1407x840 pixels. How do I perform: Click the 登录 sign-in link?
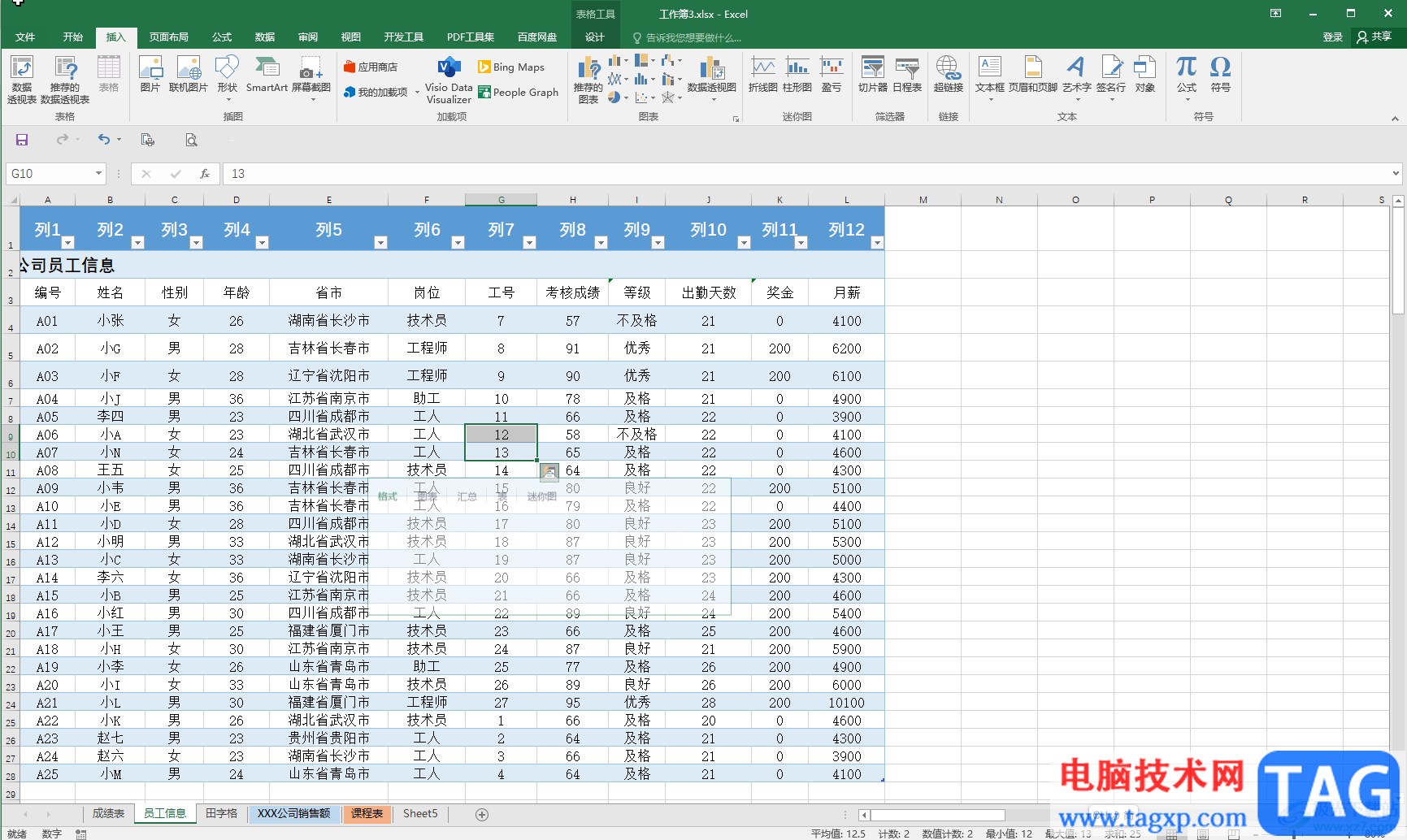[x=1332, y=37]
